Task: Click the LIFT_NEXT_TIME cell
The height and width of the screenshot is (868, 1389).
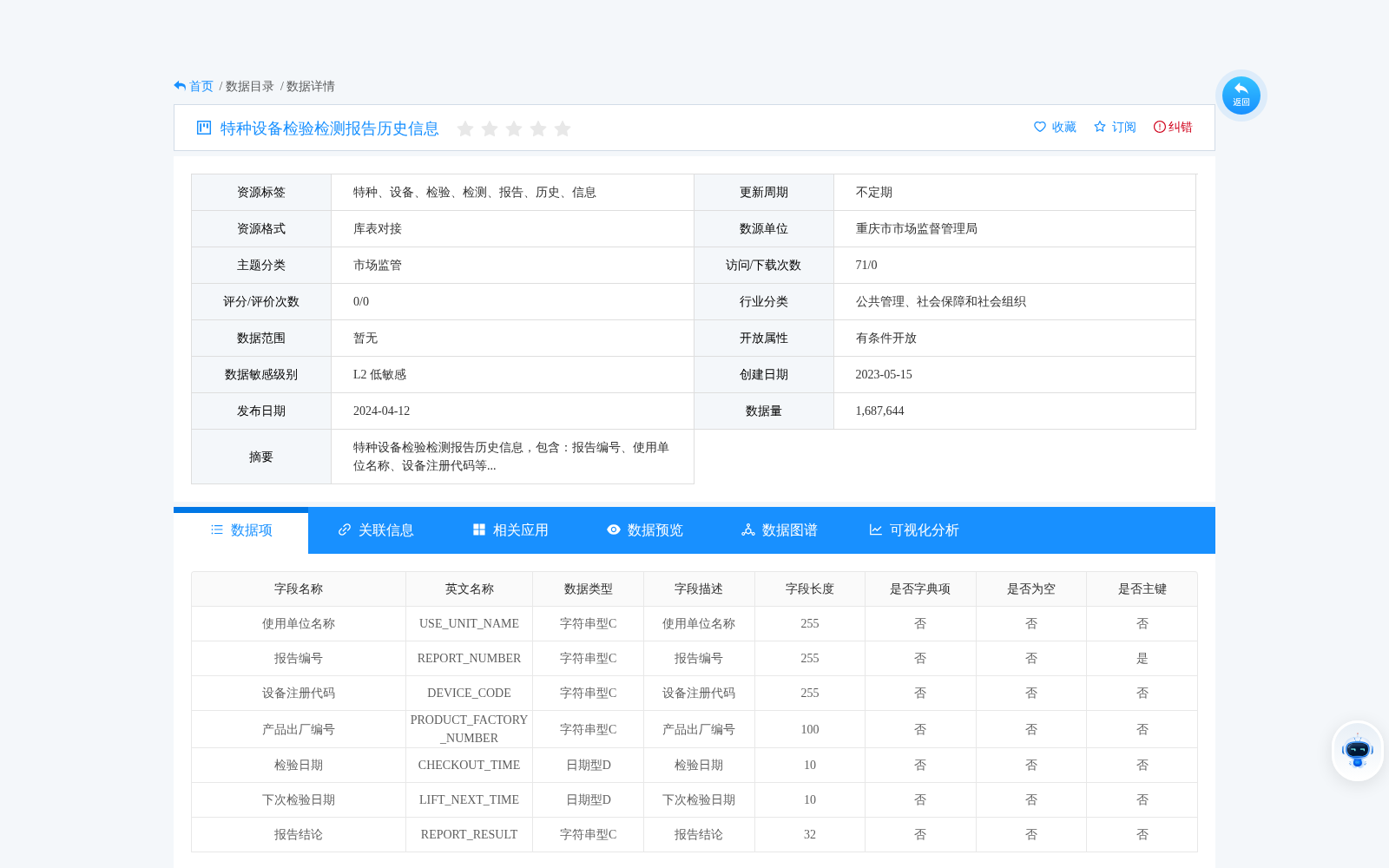Action: [470, 800]
